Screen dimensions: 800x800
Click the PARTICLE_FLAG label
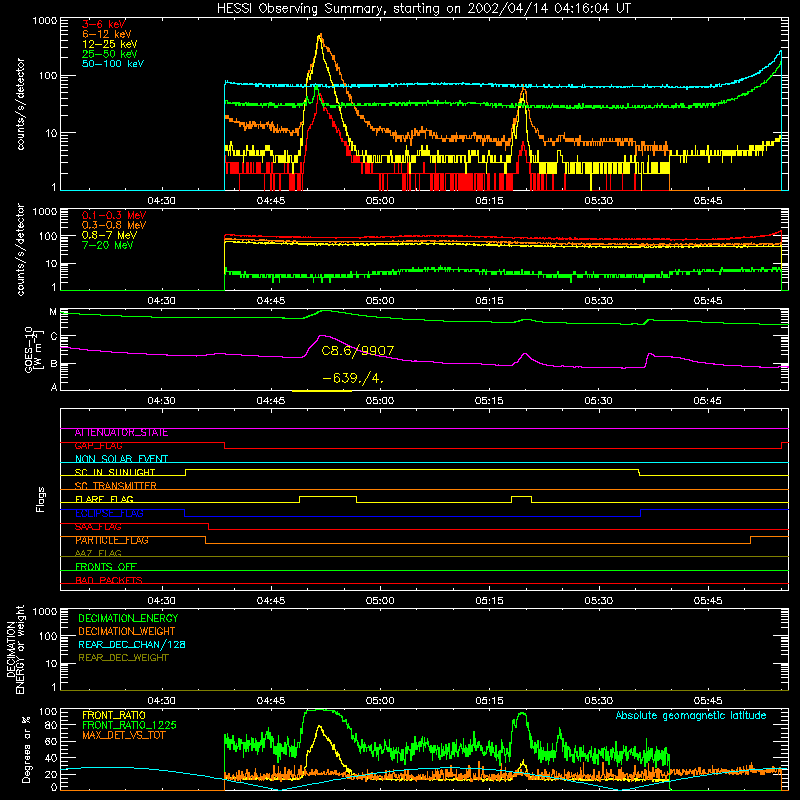(112, 540)
